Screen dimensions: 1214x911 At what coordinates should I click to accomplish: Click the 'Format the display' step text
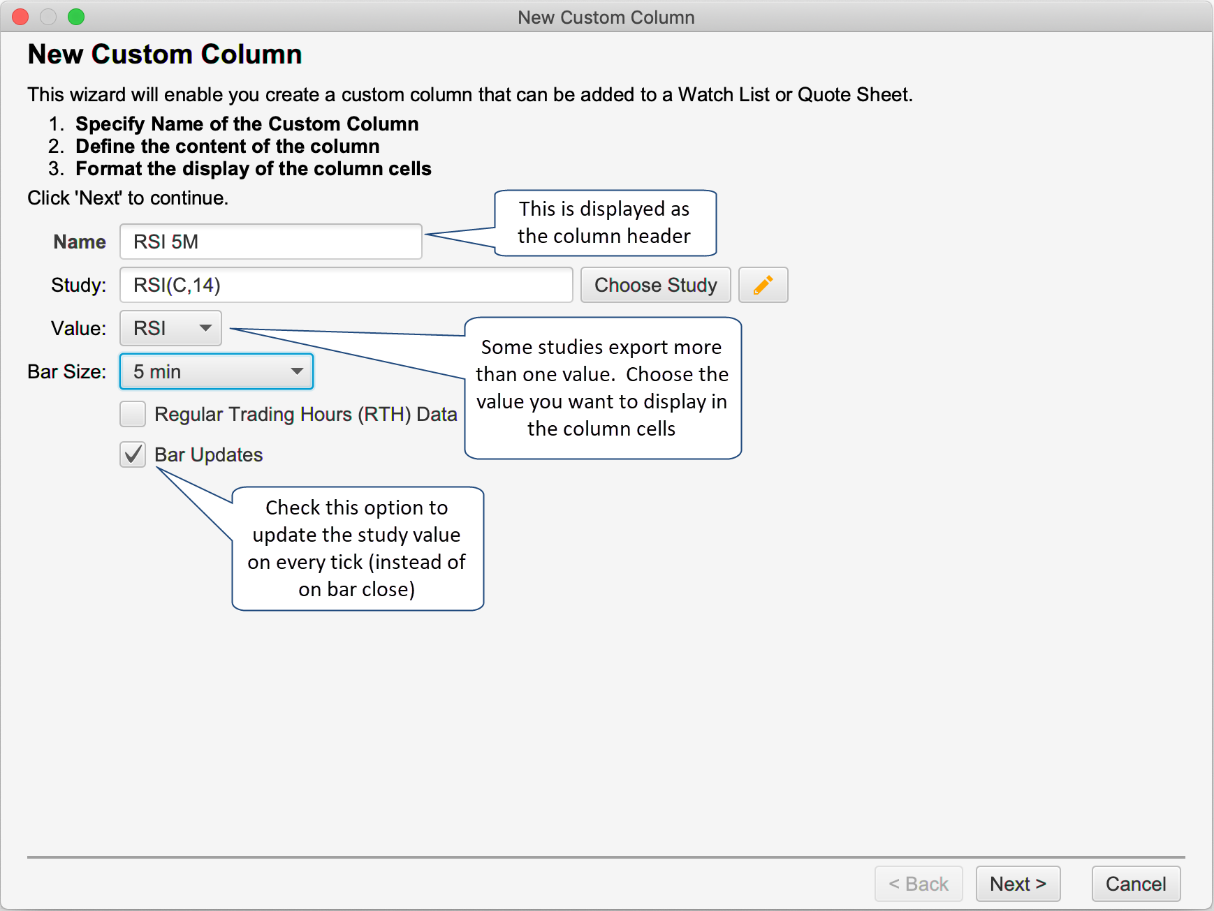tap(253, 168)
